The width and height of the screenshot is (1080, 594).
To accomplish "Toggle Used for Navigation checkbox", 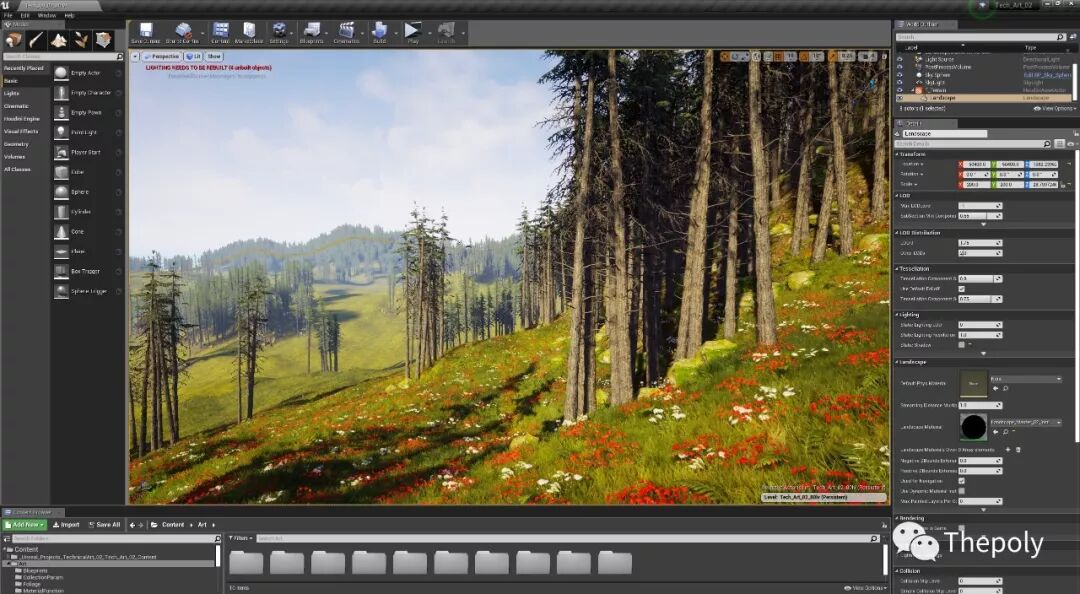I will pos(962,481).
